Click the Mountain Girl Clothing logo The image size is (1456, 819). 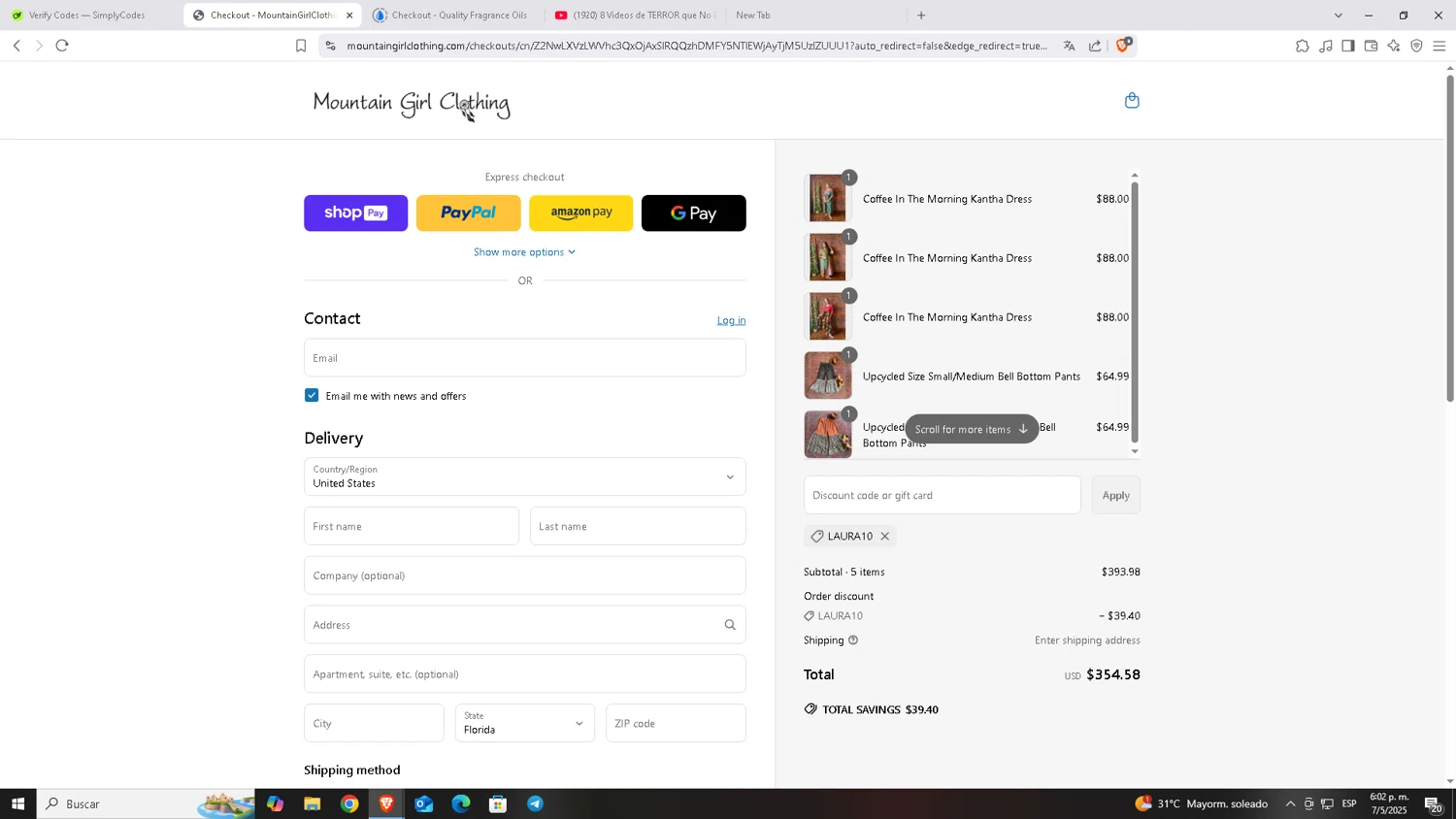coord(412,103)
